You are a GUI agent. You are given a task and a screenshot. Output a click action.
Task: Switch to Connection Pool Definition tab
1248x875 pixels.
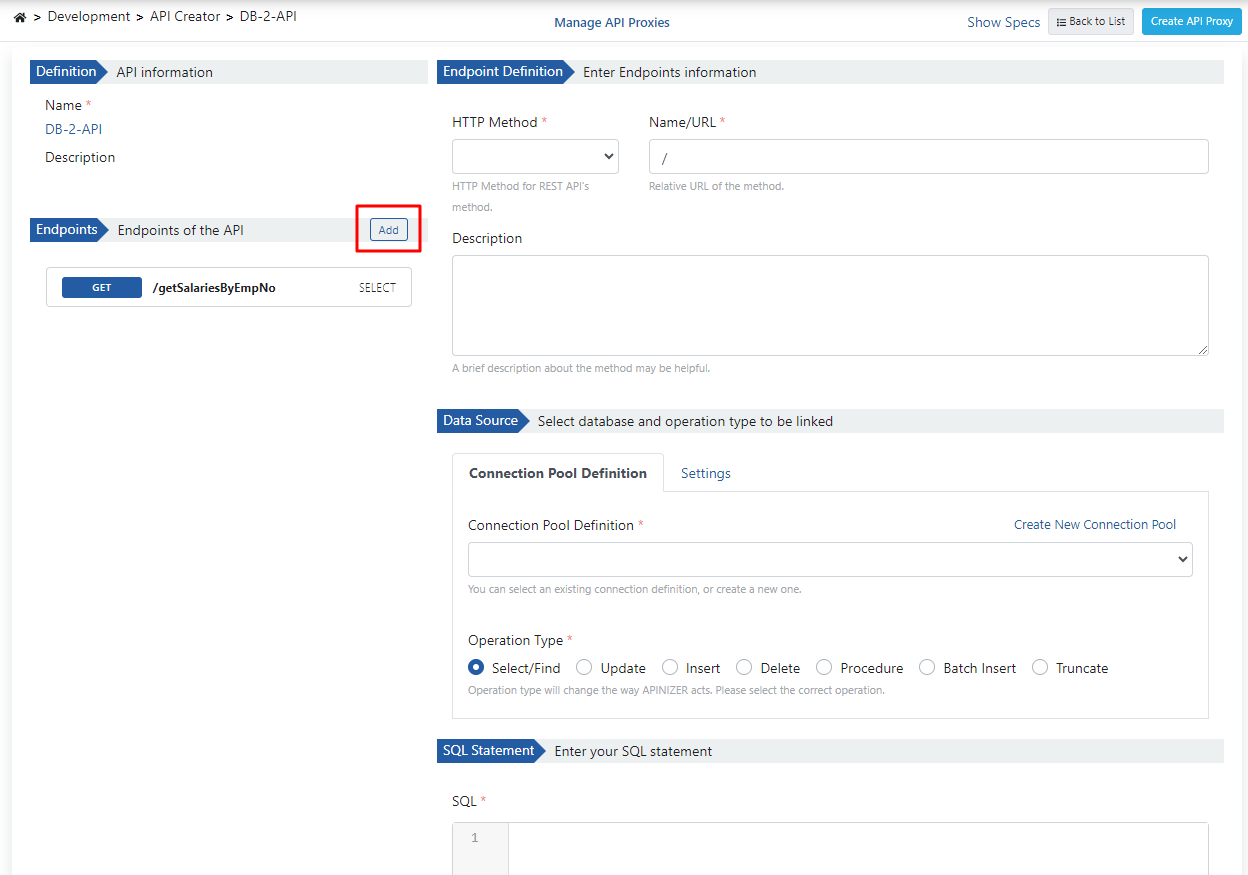[557, 473]
